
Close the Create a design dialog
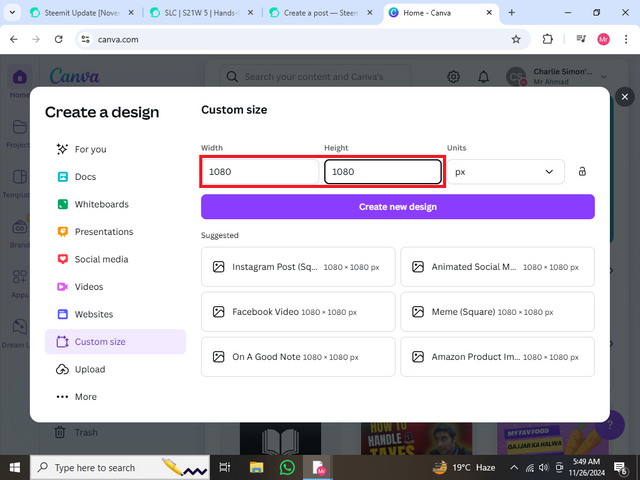point(624,97)
